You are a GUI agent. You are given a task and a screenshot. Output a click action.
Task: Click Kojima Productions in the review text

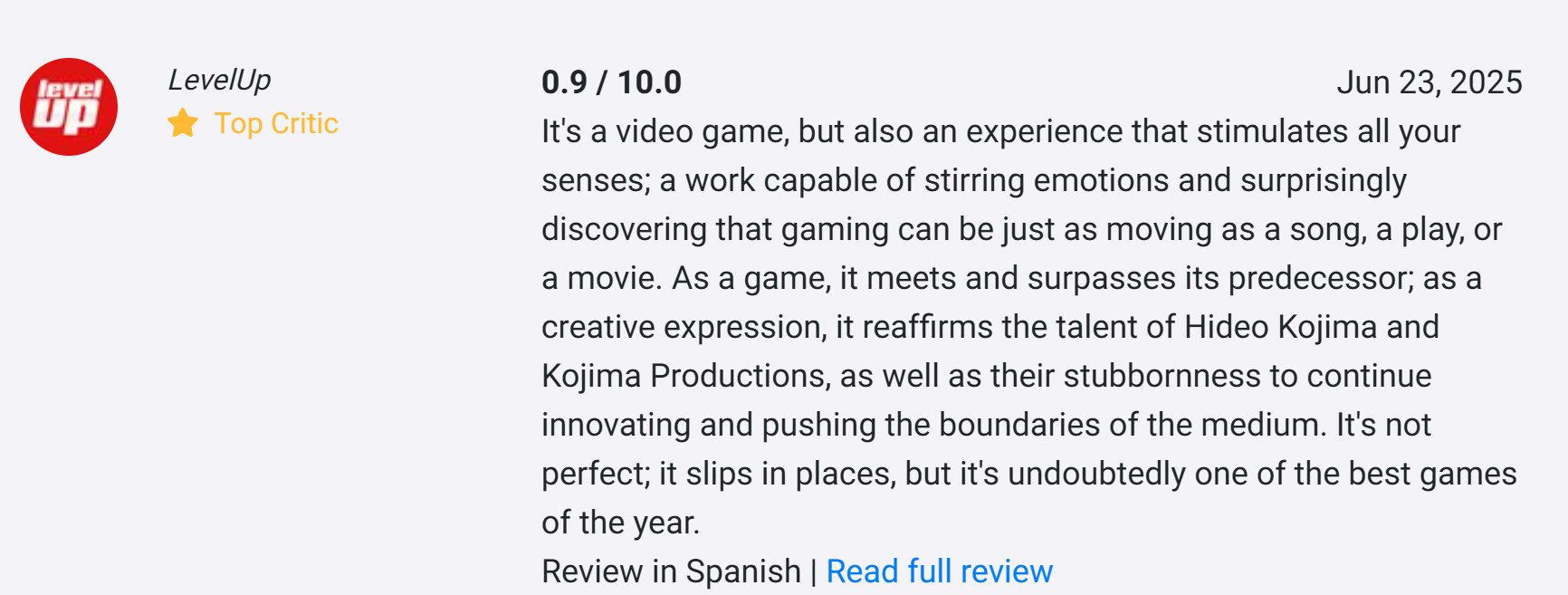pos(685,376)
